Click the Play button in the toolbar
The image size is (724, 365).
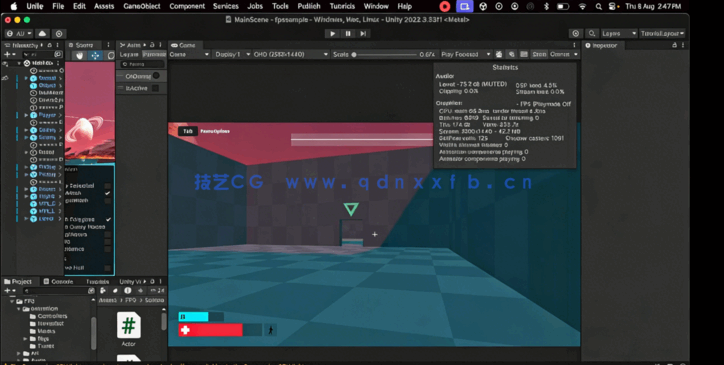332,34
